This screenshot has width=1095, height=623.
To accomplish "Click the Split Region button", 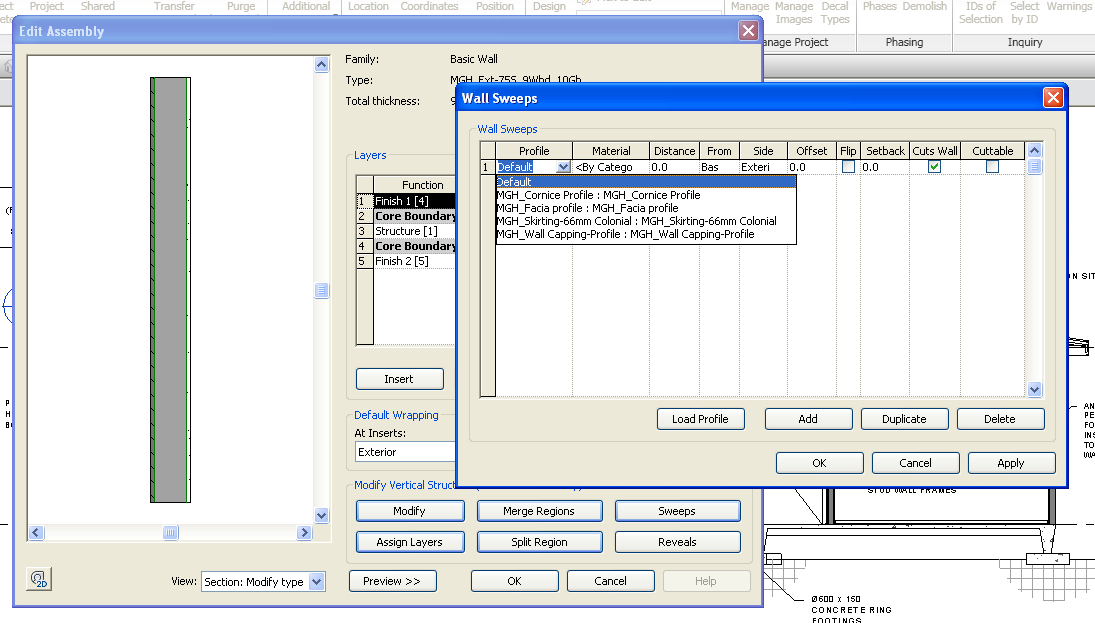I will 539,542.
